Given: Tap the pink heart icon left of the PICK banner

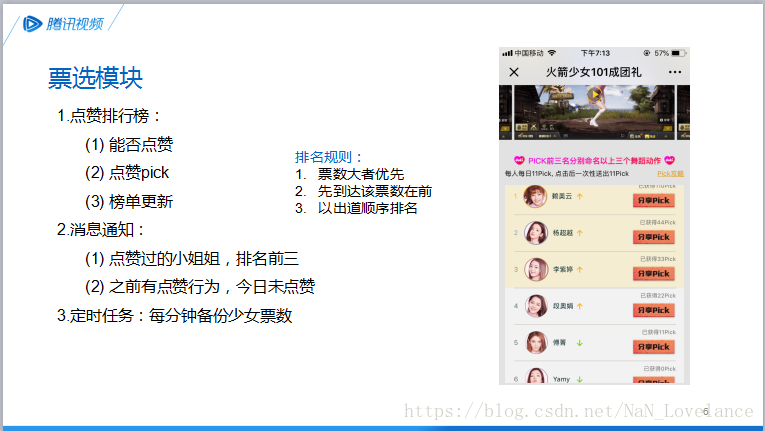Looking at the screenshot, I should [x=519, y=160].
